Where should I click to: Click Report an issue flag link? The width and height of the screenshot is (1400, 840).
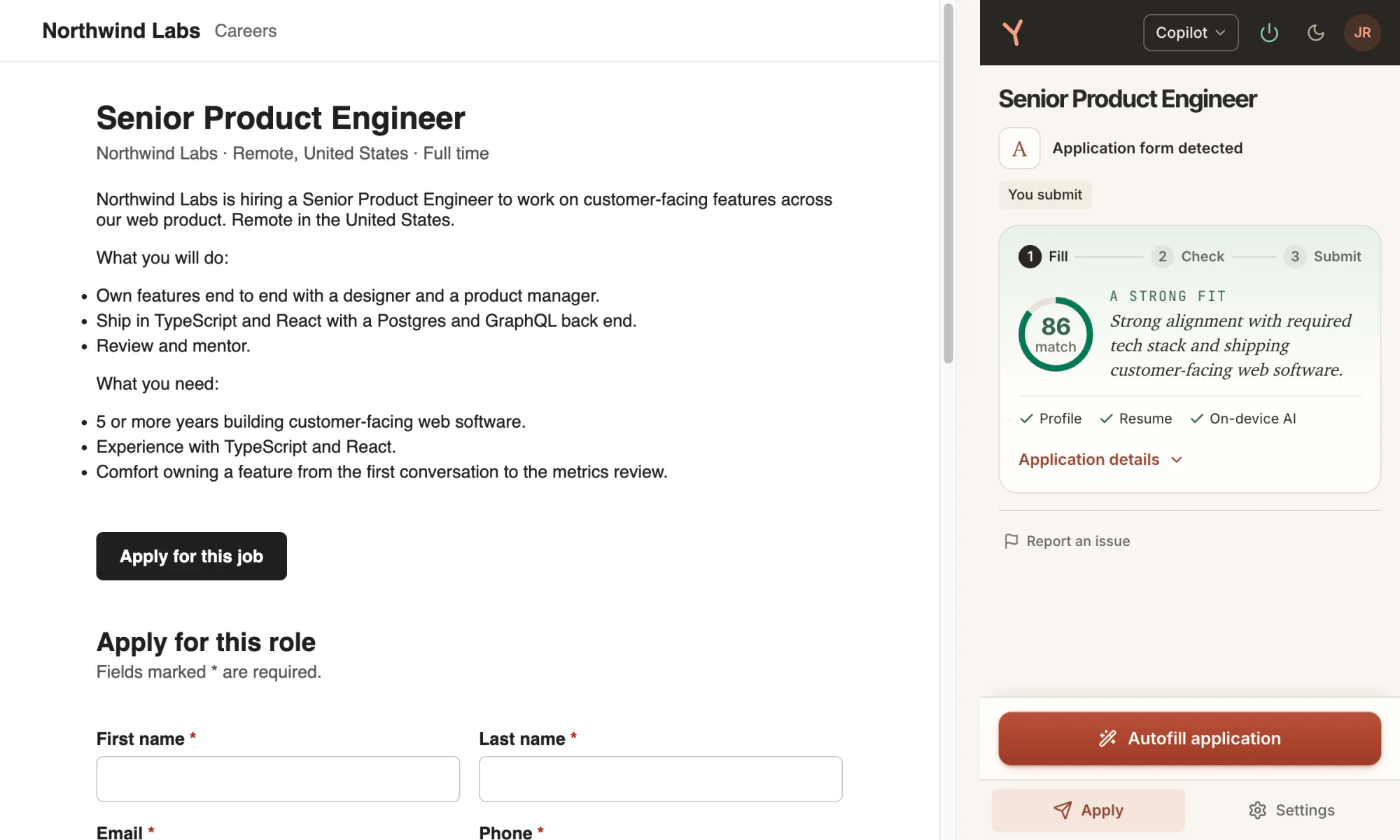point(1067,541)
